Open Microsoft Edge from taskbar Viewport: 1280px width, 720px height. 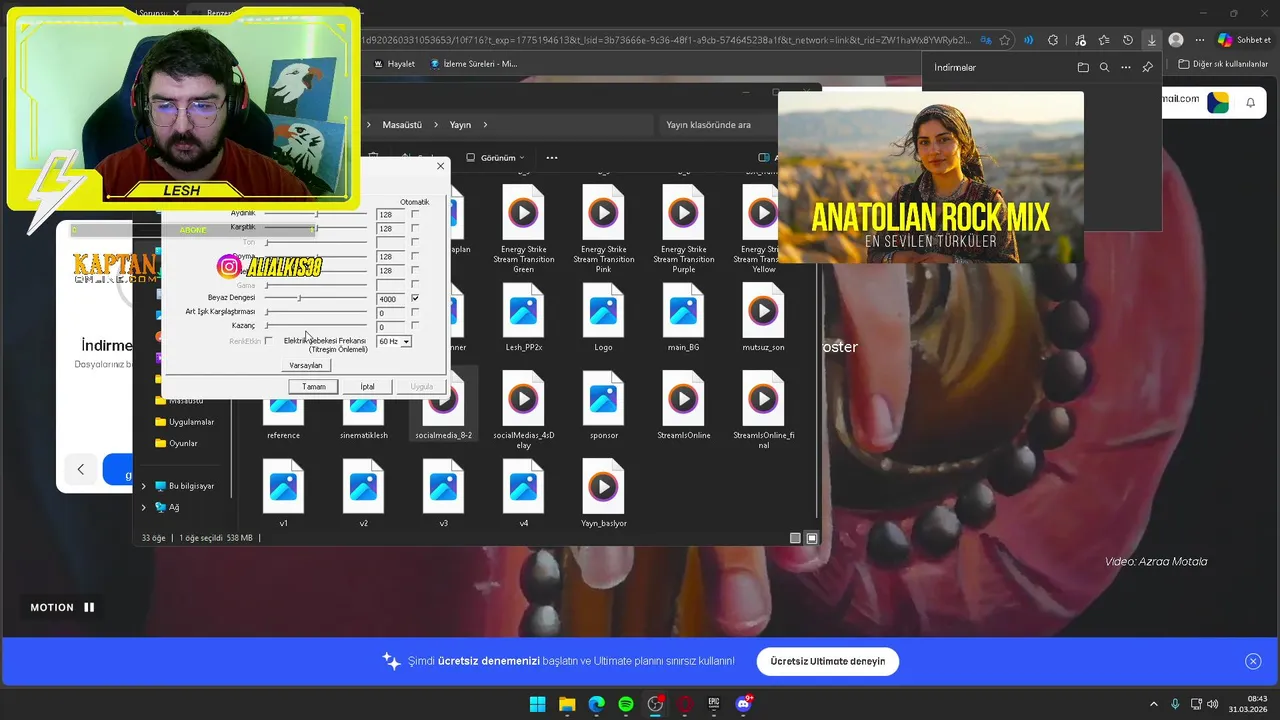click(596, 704)
